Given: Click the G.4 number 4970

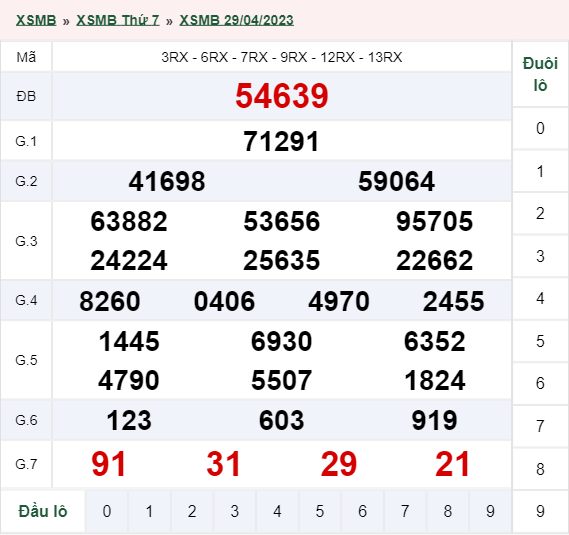Looking at the screenshot, I should click(x=339, y=301).
